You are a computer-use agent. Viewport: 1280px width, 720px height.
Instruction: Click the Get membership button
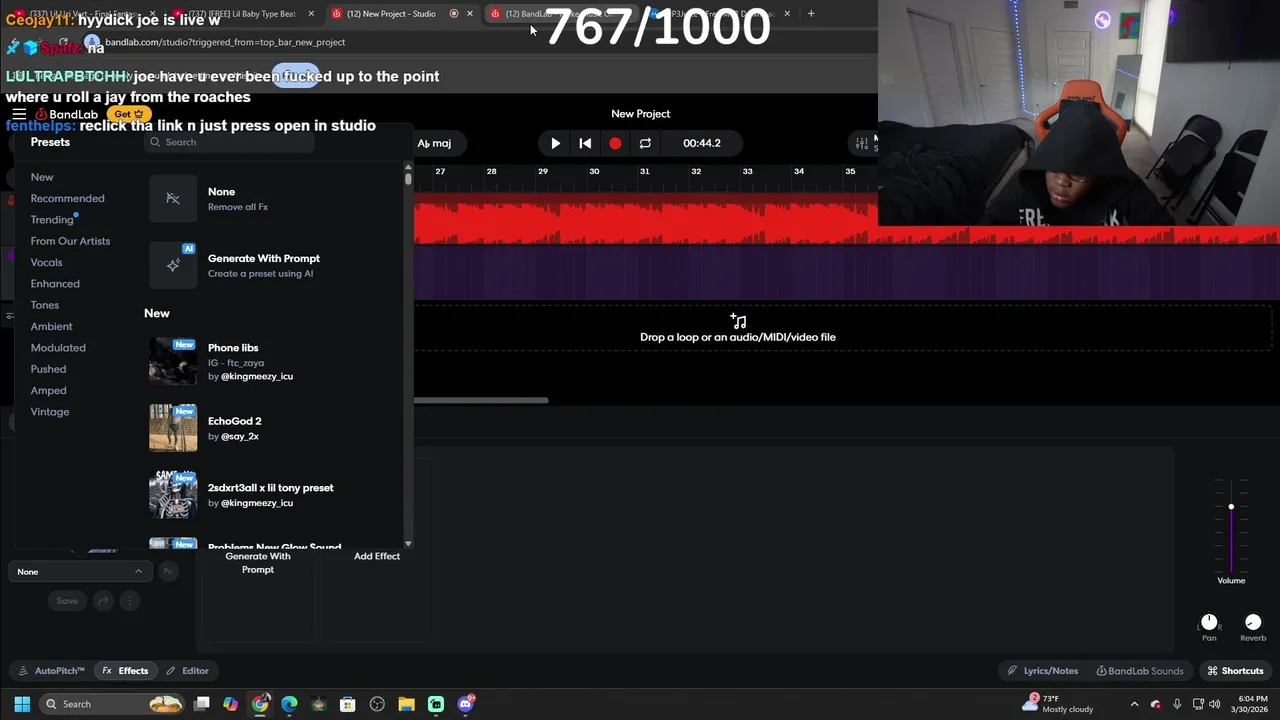coord(128,114)
